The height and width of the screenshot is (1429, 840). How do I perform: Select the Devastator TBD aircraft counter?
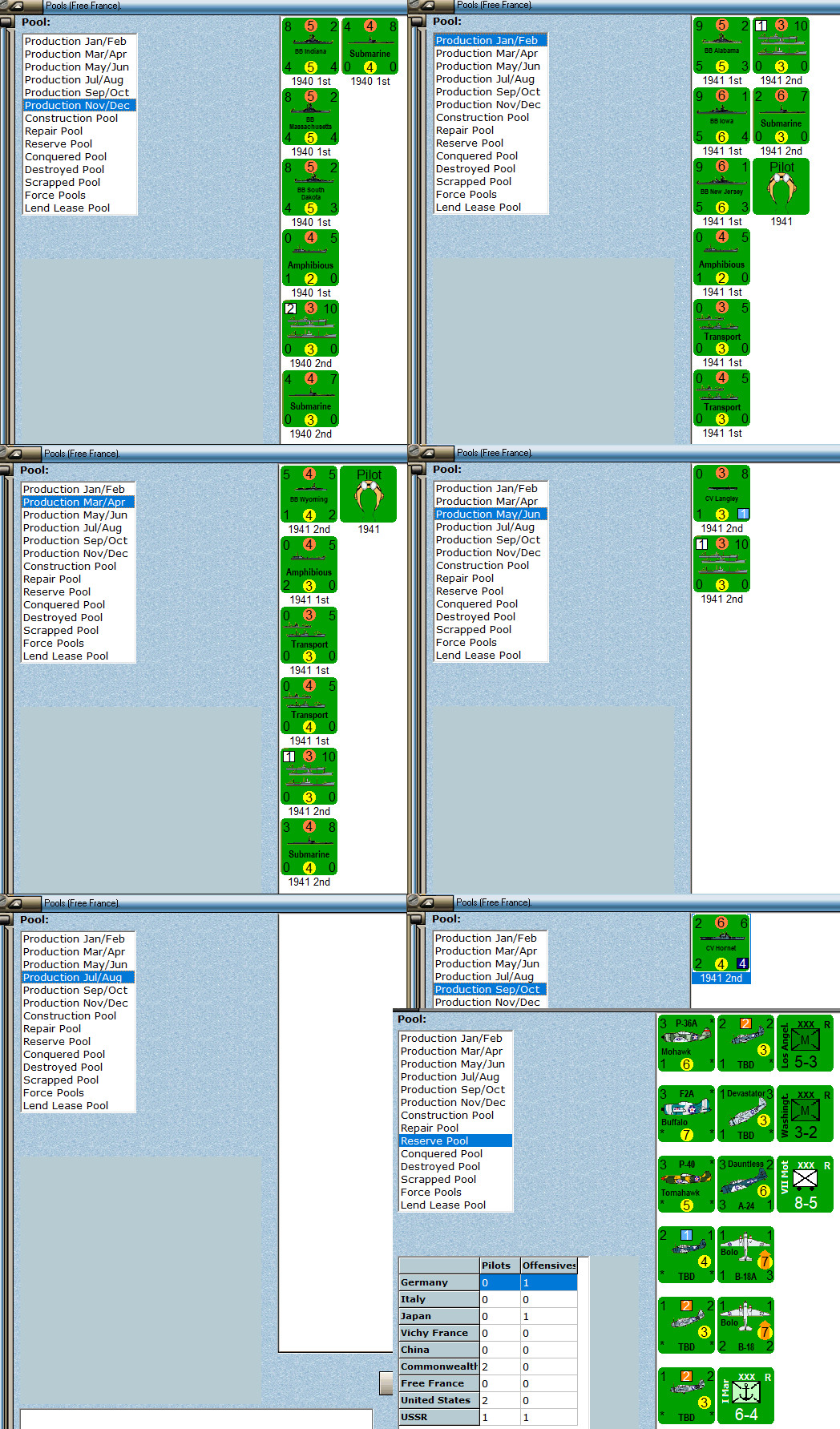click(x=746, y=1113)
